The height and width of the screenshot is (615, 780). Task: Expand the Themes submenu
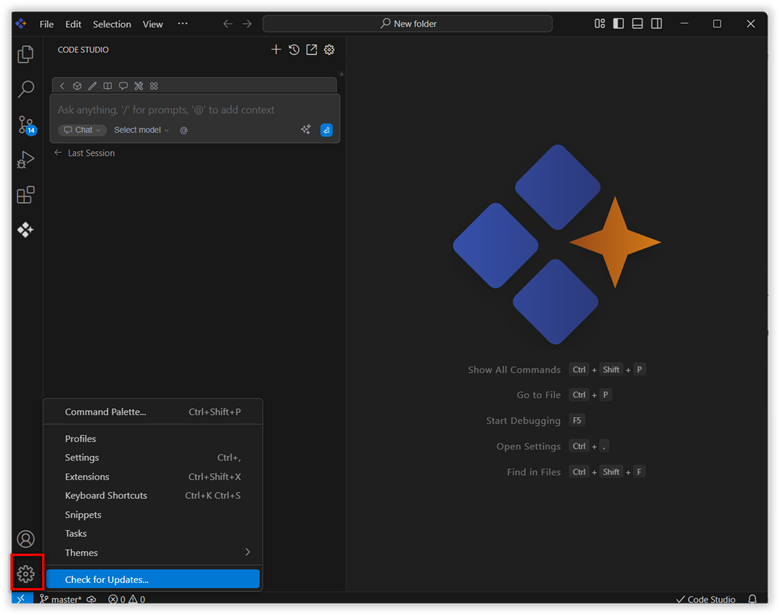click(155, 553)
